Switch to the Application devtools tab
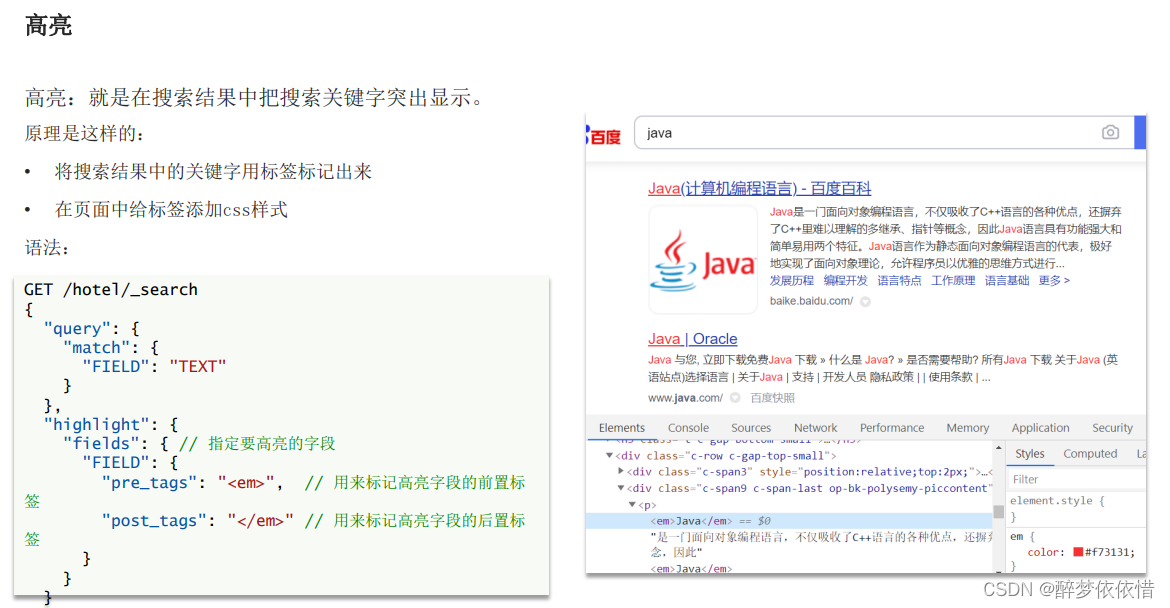This screenshot has width=1170, height=608. click(x=1040, y=427)
